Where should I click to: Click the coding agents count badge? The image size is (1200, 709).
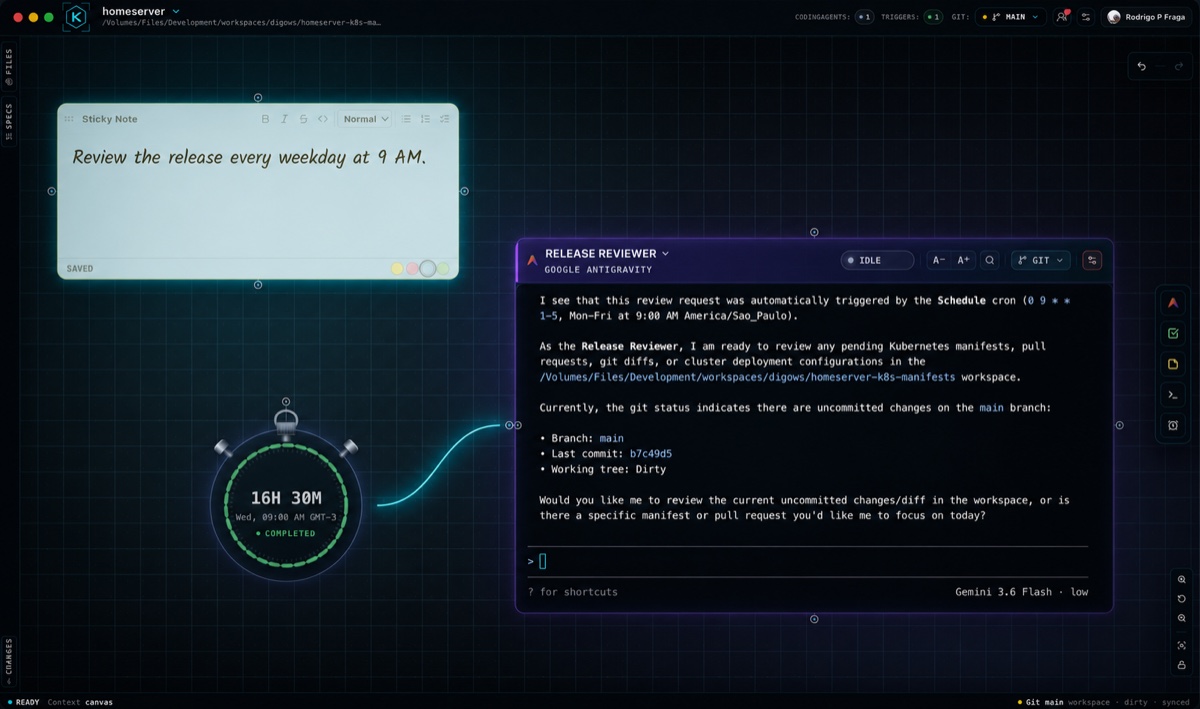click(x=863, y=17)
